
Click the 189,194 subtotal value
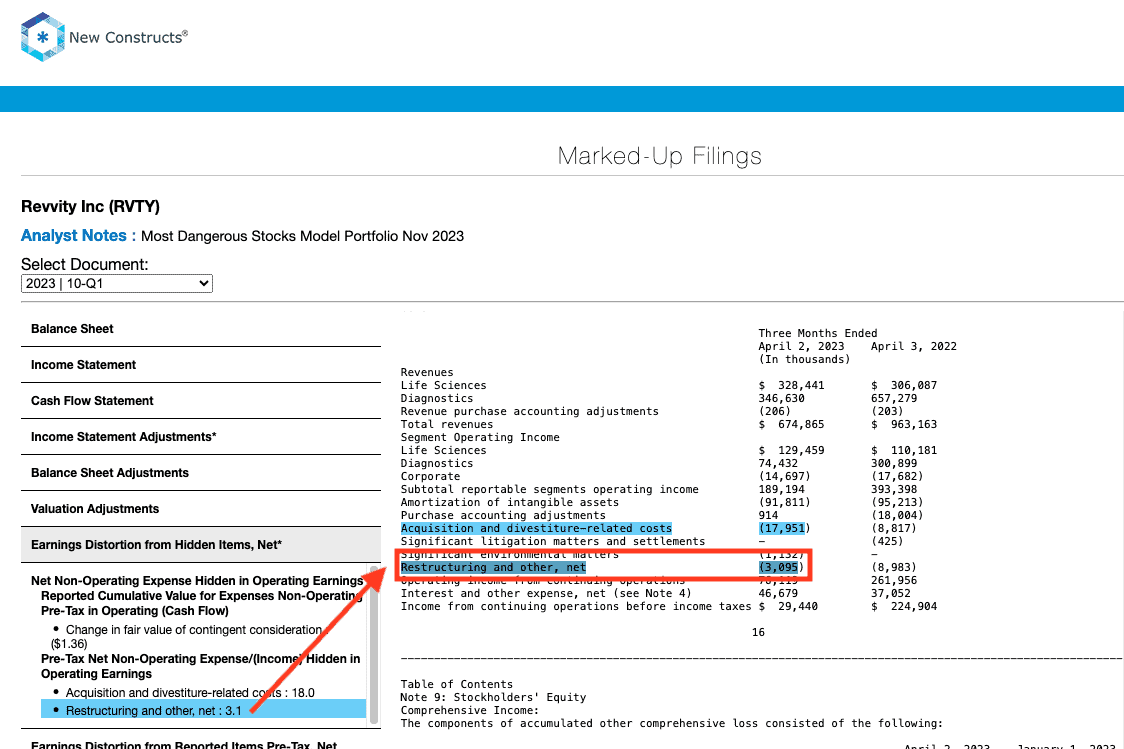pos(781,490)
